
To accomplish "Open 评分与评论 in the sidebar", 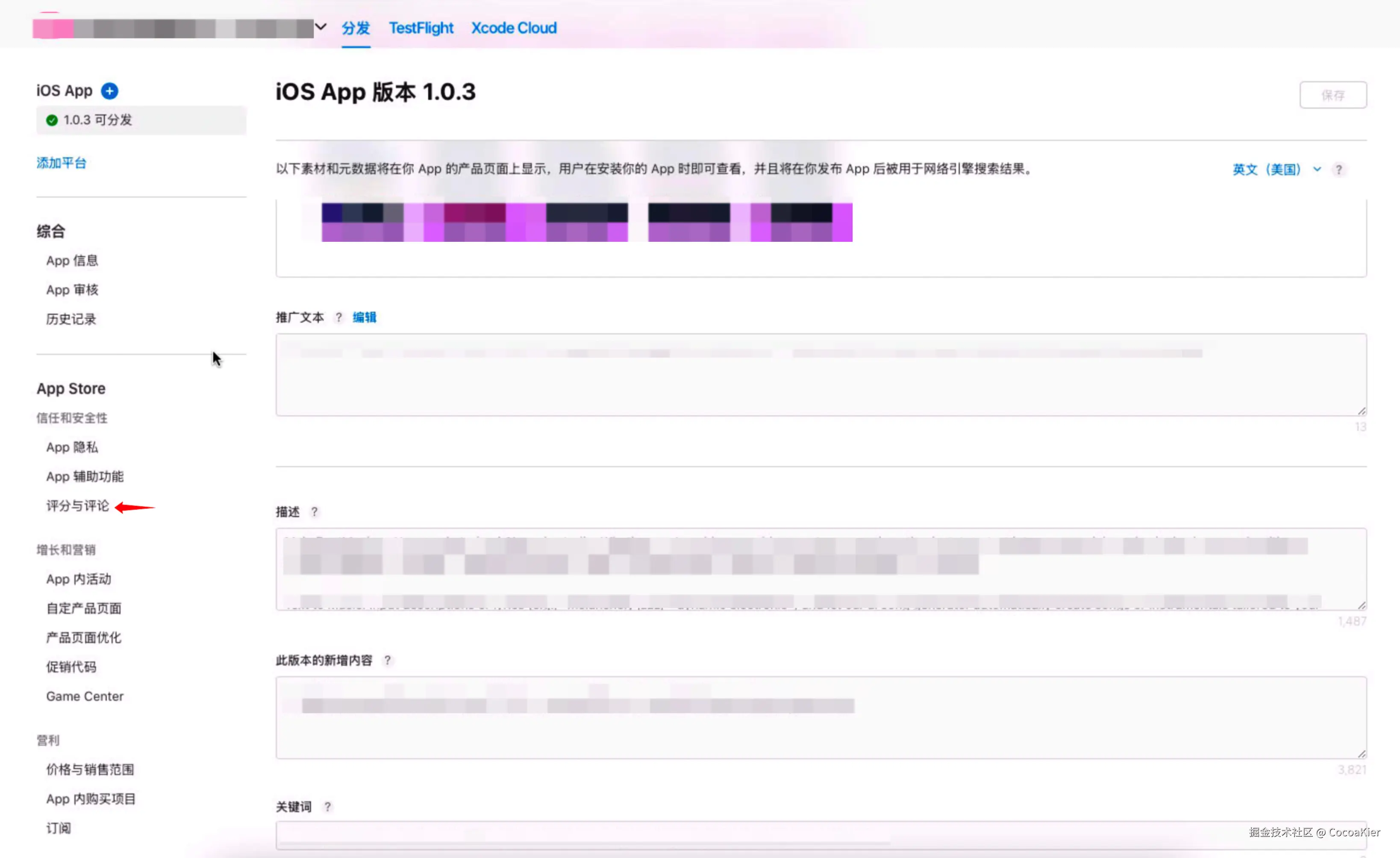I will [78, 506].
